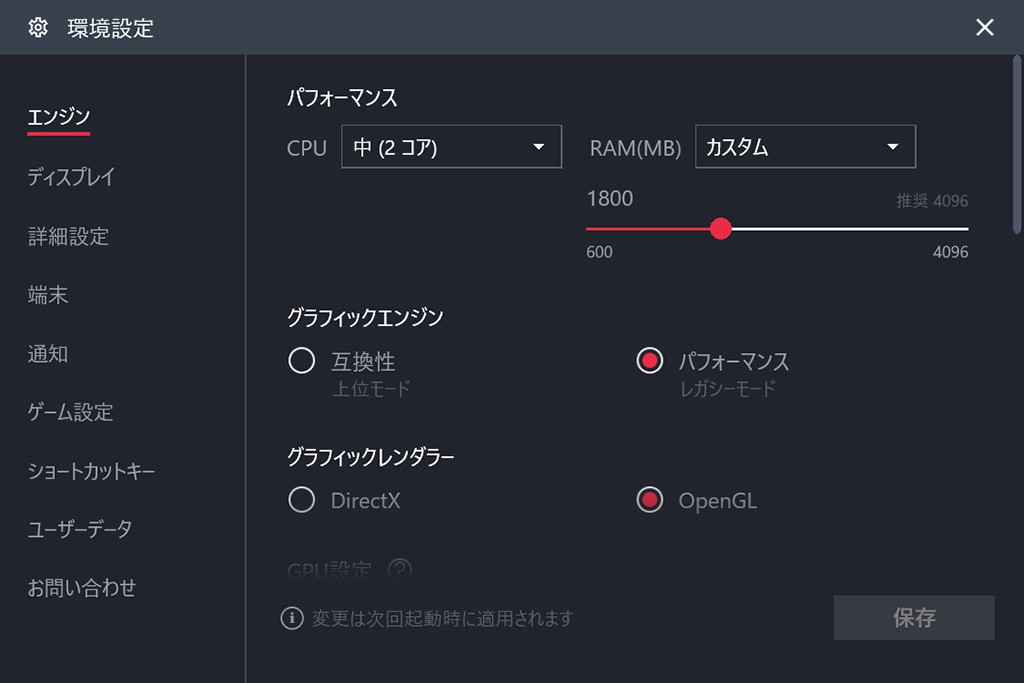
Task: Open the 通知 settings tab
Action: [x=48, y=354]
